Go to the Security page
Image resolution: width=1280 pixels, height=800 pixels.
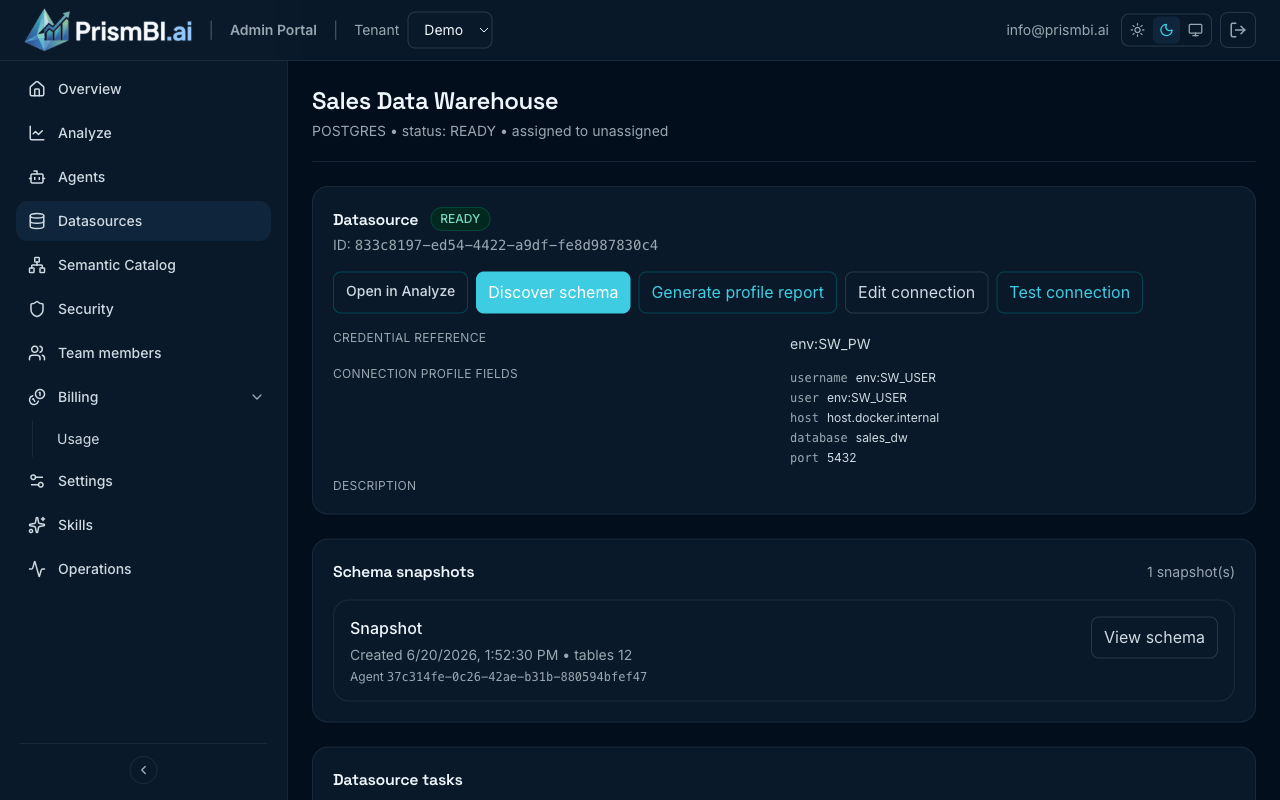point(143,309)
